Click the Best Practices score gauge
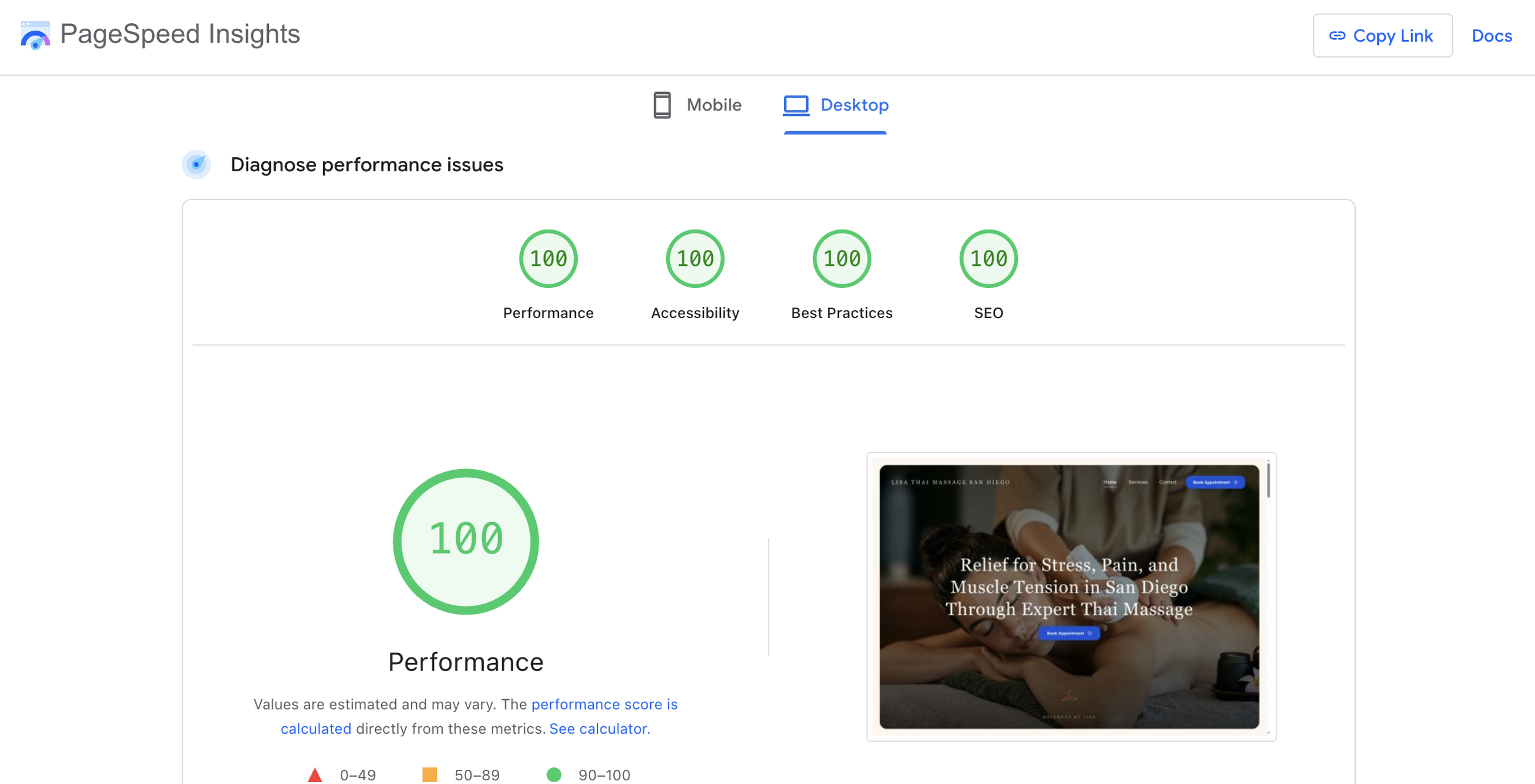This screenshot has width=1535, height=784. pyautogui.click(x=841, y=258)
